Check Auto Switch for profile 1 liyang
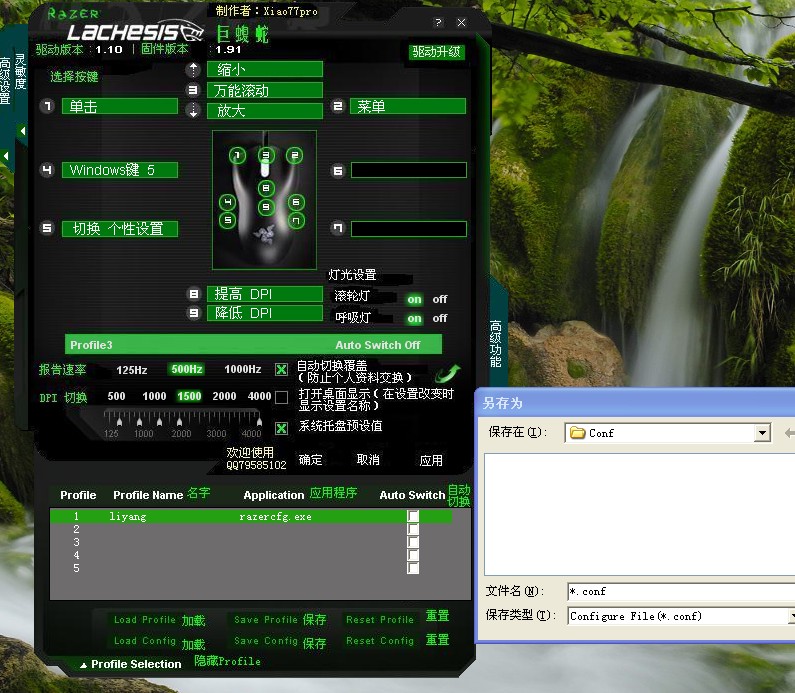 click(413, 516)
